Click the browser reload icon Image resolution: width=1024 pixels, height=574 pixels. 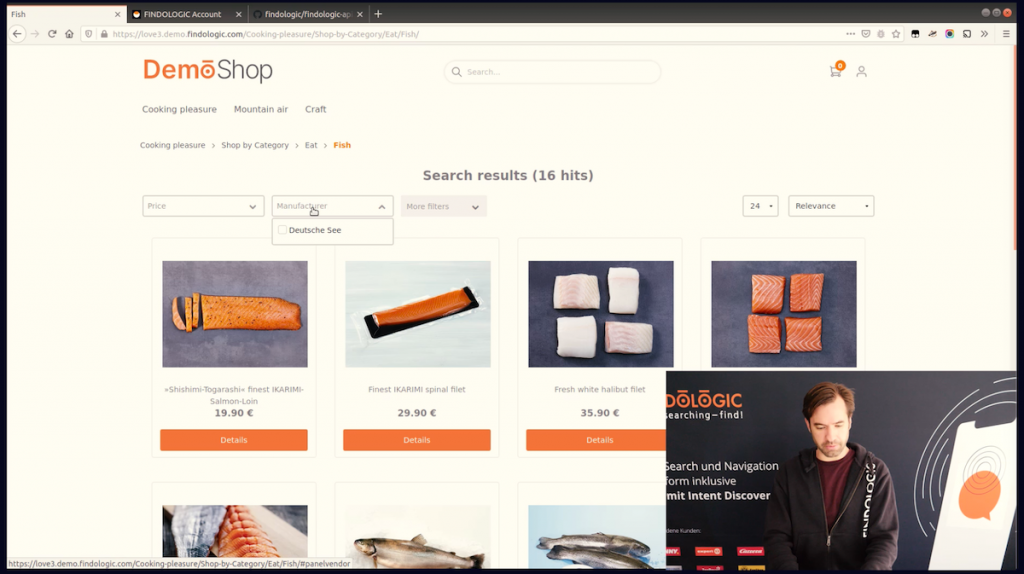tap(52, 34)
